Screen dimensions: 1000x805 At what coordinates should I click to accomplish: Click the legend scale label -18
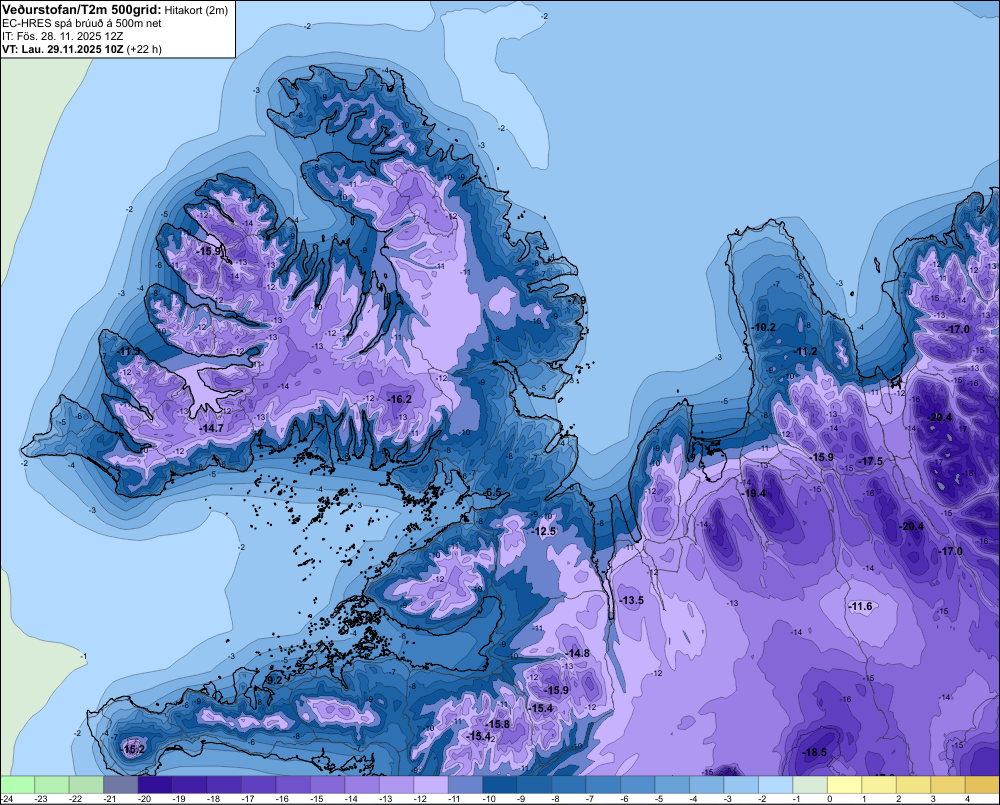tap(213, 799)
